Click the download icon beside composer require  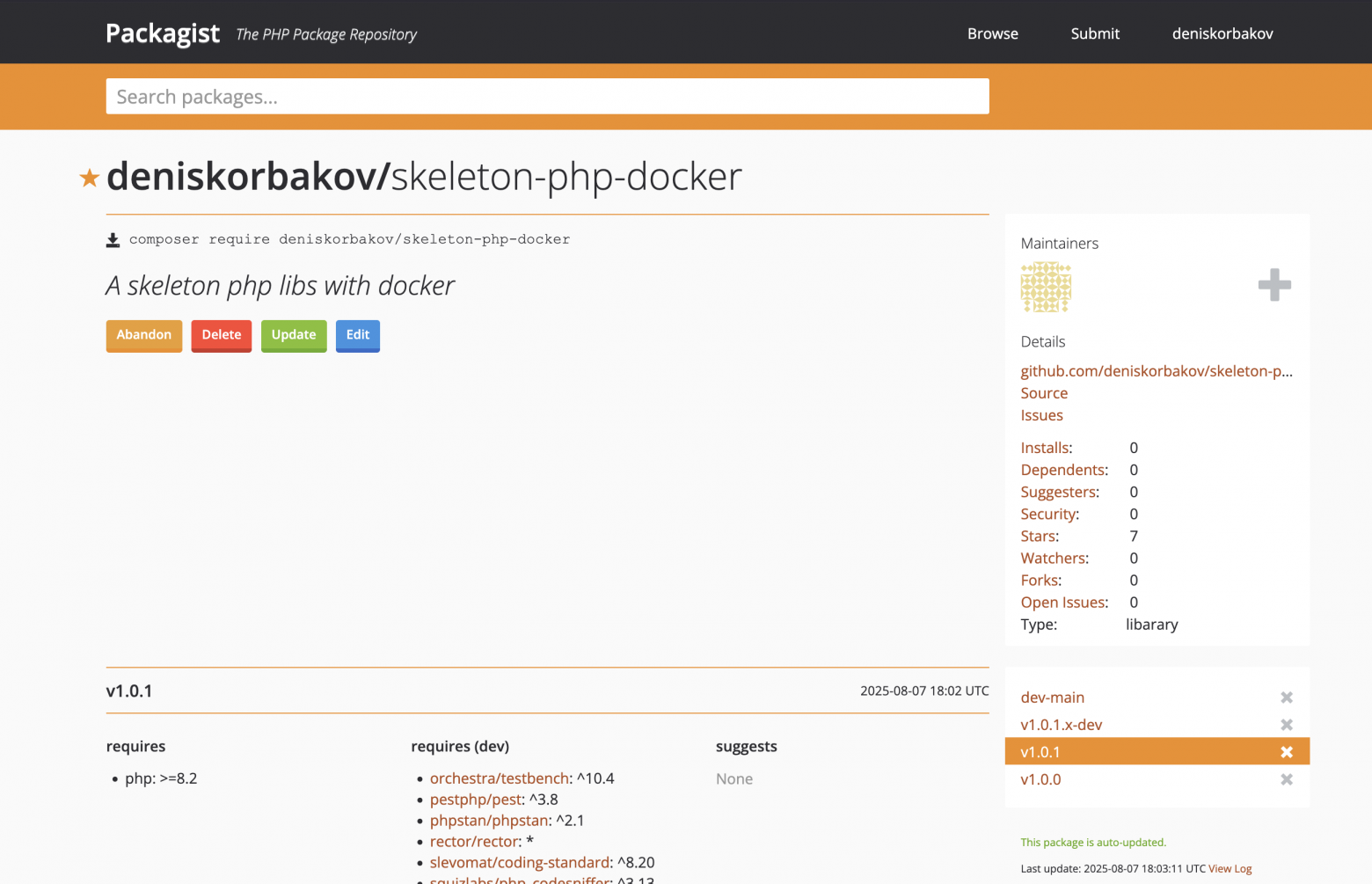coord(113,240)
